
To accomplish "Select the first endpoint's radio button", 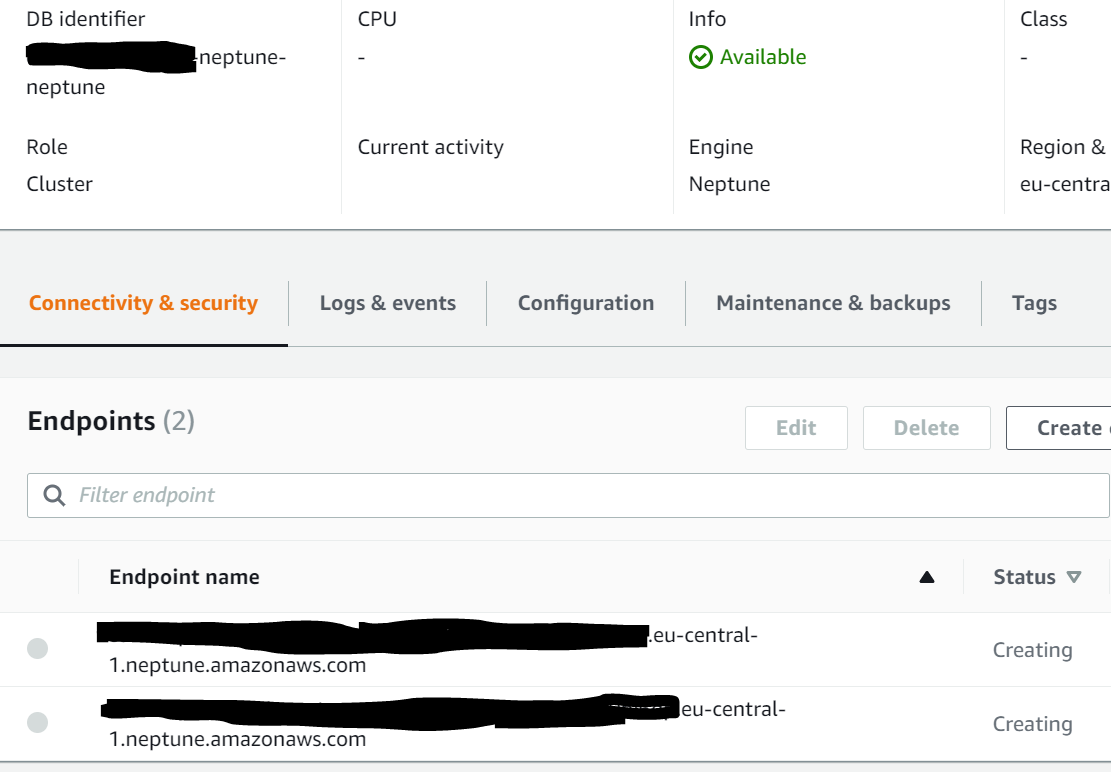I will [x=37, y=649].
